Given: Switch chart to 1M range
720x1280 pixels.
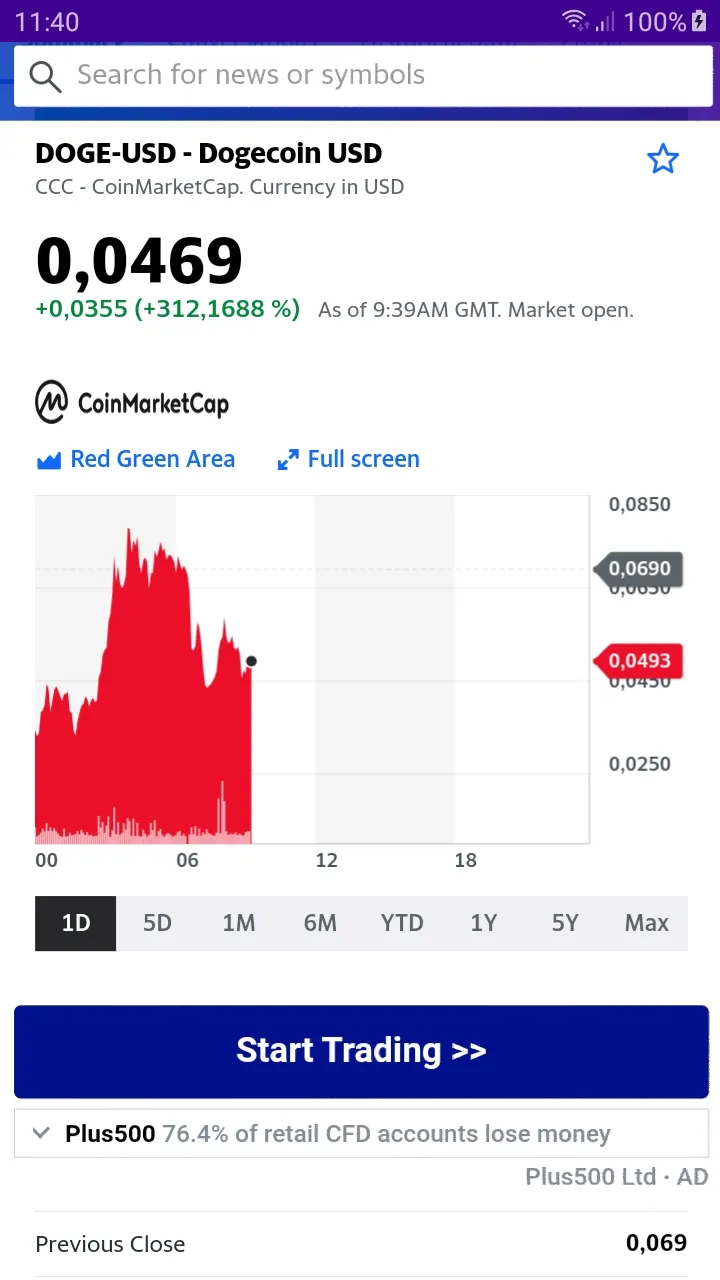Looking at the screenshot, I should click(239, 923).
